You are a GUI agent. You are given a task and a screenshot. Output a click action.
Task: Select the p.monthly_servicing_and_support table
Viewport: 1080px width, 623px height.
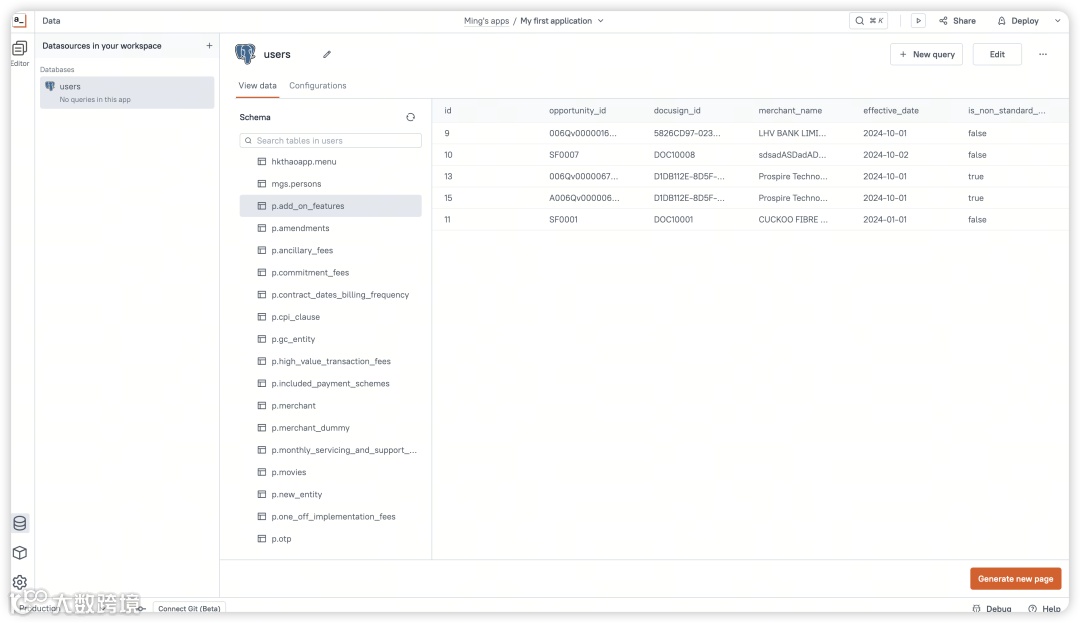(331, 450)
